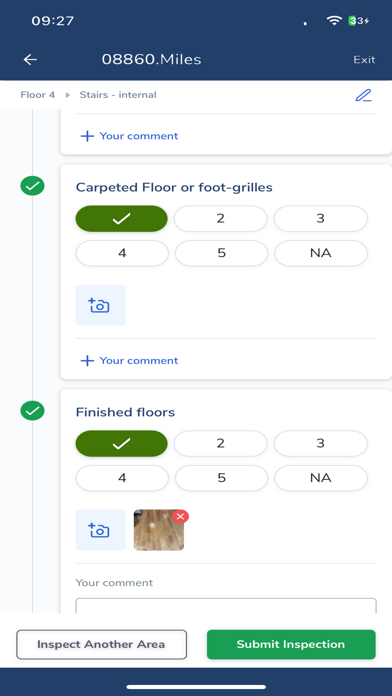Click green check beside Finished floors
The image size is (392, 696).
pyautogui.click(x=32, y=411)
